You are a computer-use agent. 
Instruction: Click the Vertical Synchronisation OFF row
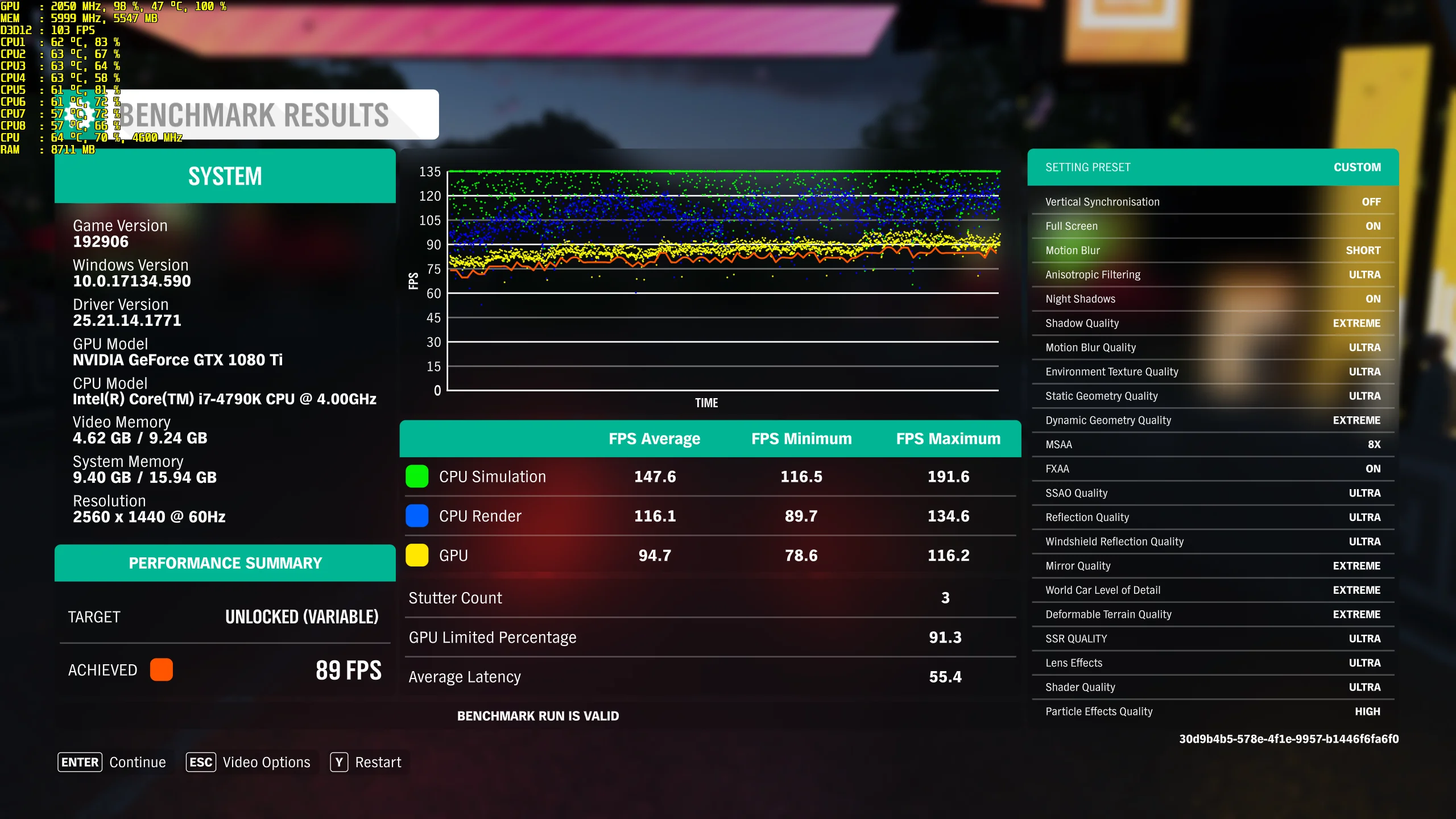coord(1213,202)
